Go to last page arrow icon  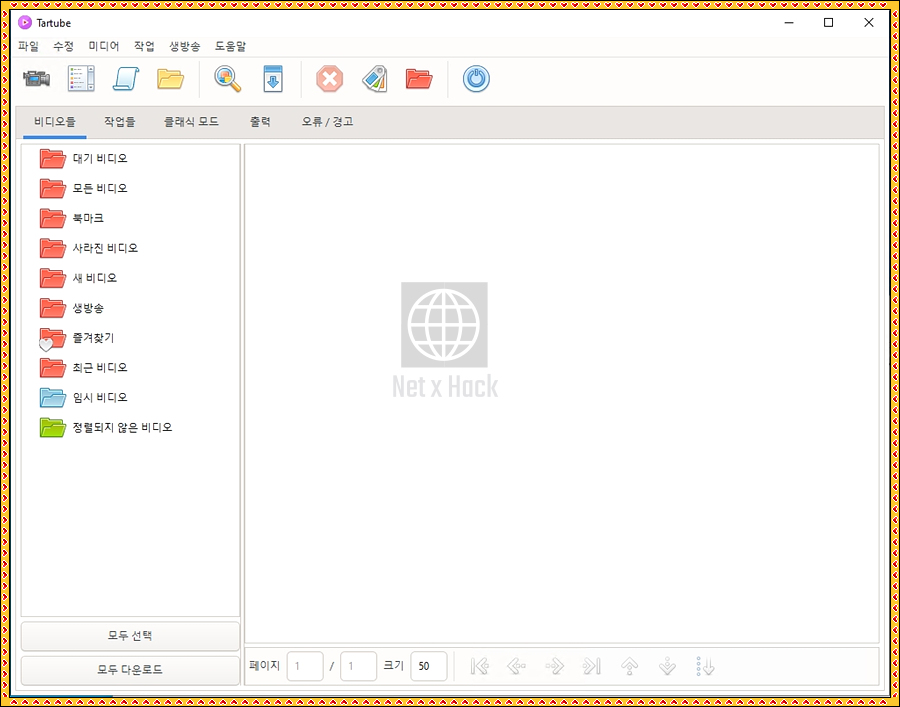click(592, 666)
